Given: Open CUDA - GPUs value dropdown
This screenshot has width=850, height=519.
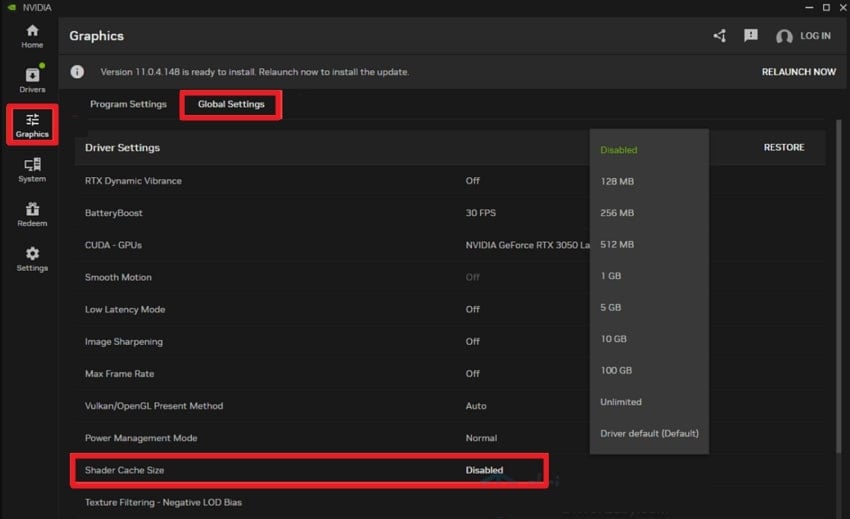Looking at the screenshot, I should [527, 245].
